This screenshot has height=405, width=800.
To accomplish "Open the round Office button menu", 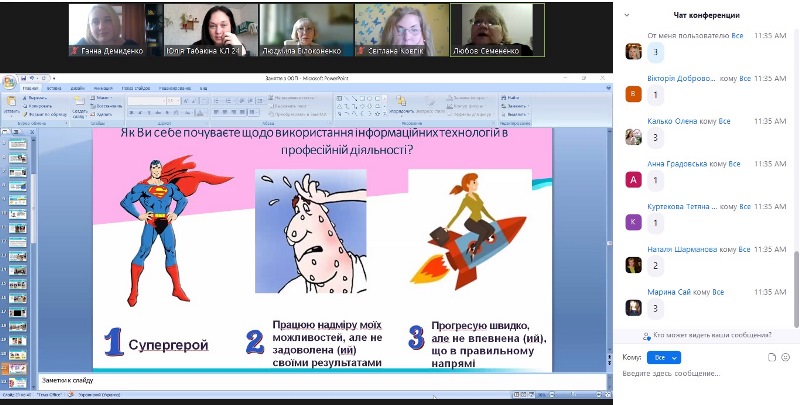I will pyautogui.click(x=9, y=83).
